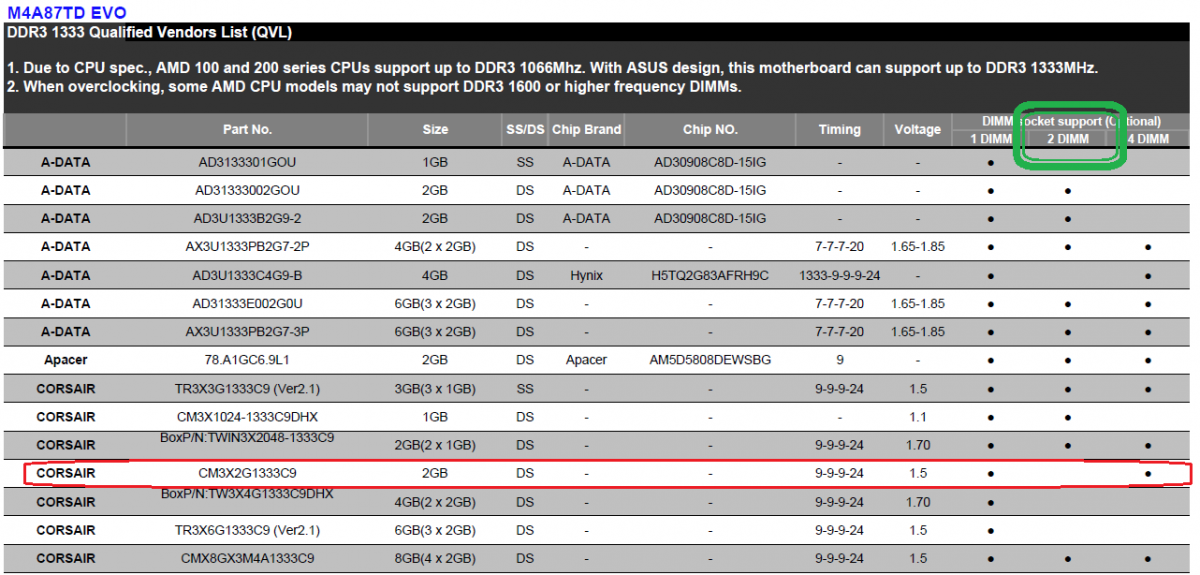Click the 8GB(4 x 2GB) size cell
1200x575 pixels.
435,558
